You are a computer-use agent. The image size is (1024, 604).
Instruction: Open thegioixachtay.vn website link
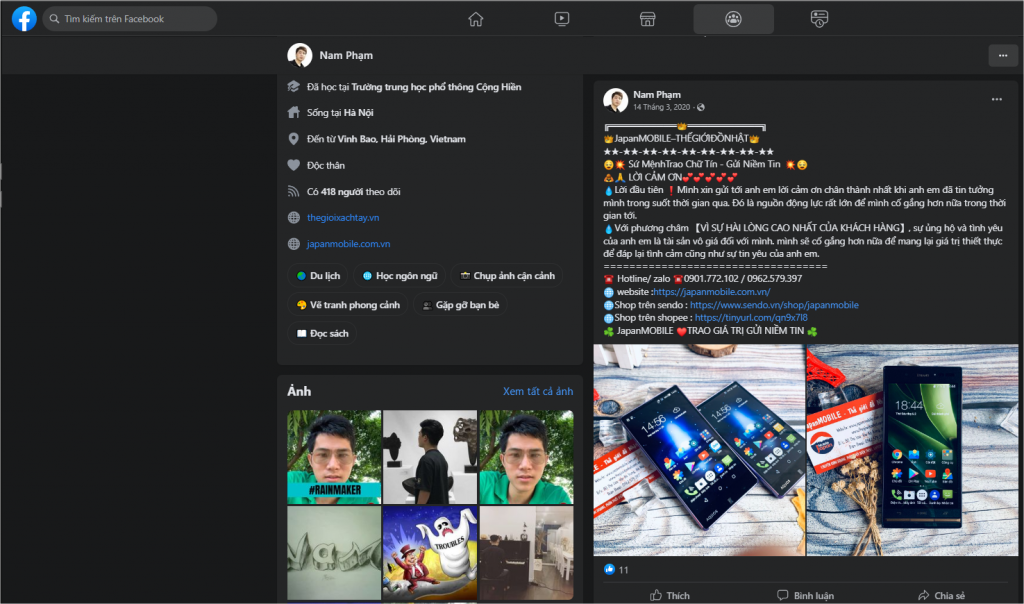(343, 217)
